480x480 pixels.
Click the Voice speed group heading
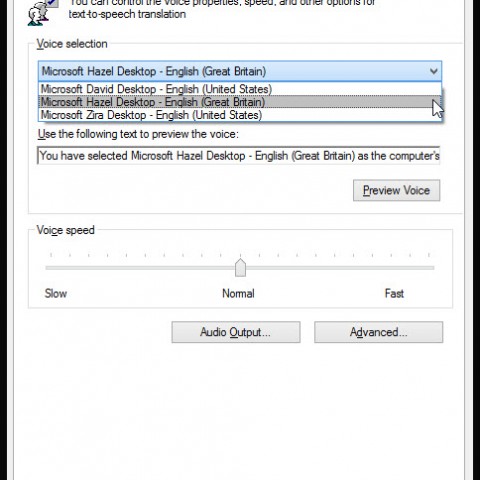[x=66, y=230]
